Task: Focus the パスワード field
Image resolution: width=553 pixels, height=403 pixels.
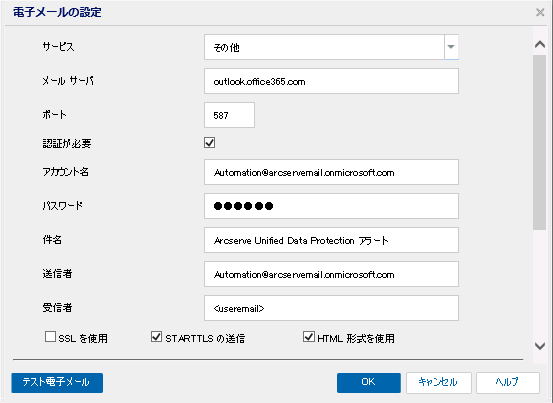Action: point(331,206)
